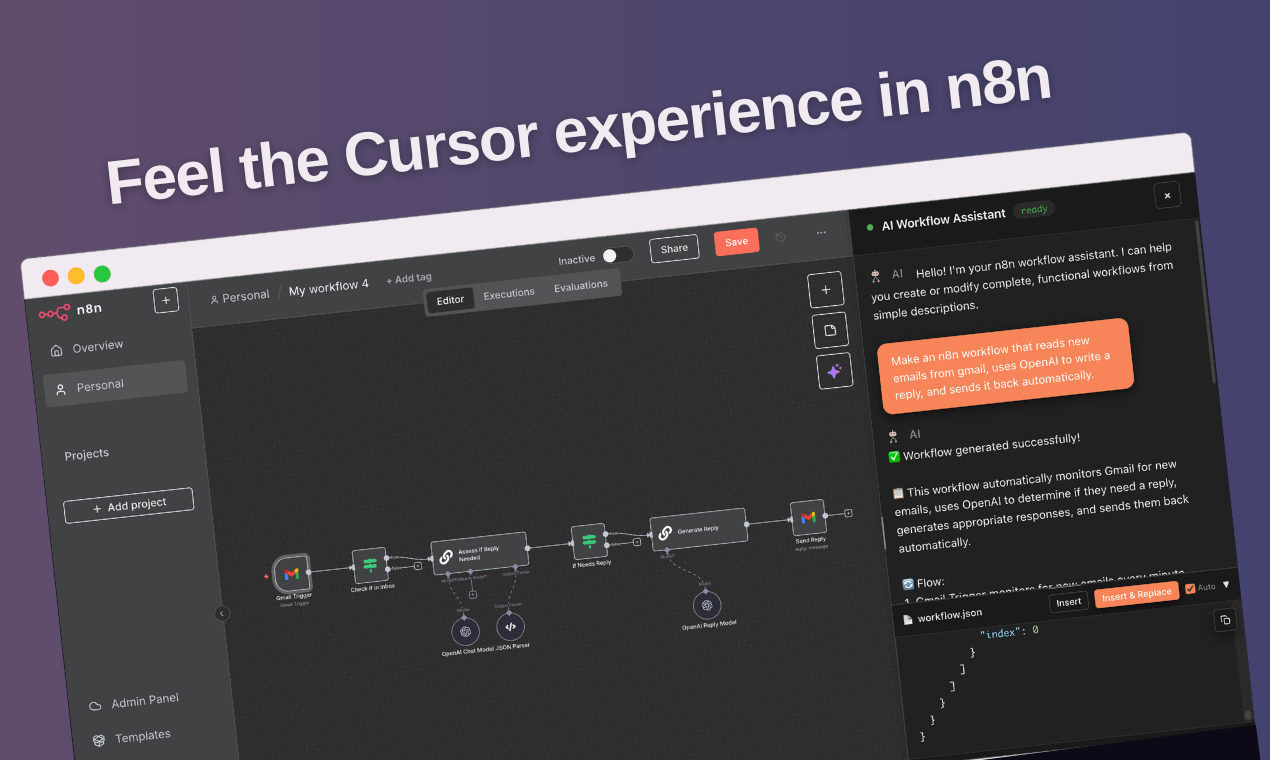Screen dimensions: 1270x760
Task: Open workflow history clock icon
Action: 781,237
